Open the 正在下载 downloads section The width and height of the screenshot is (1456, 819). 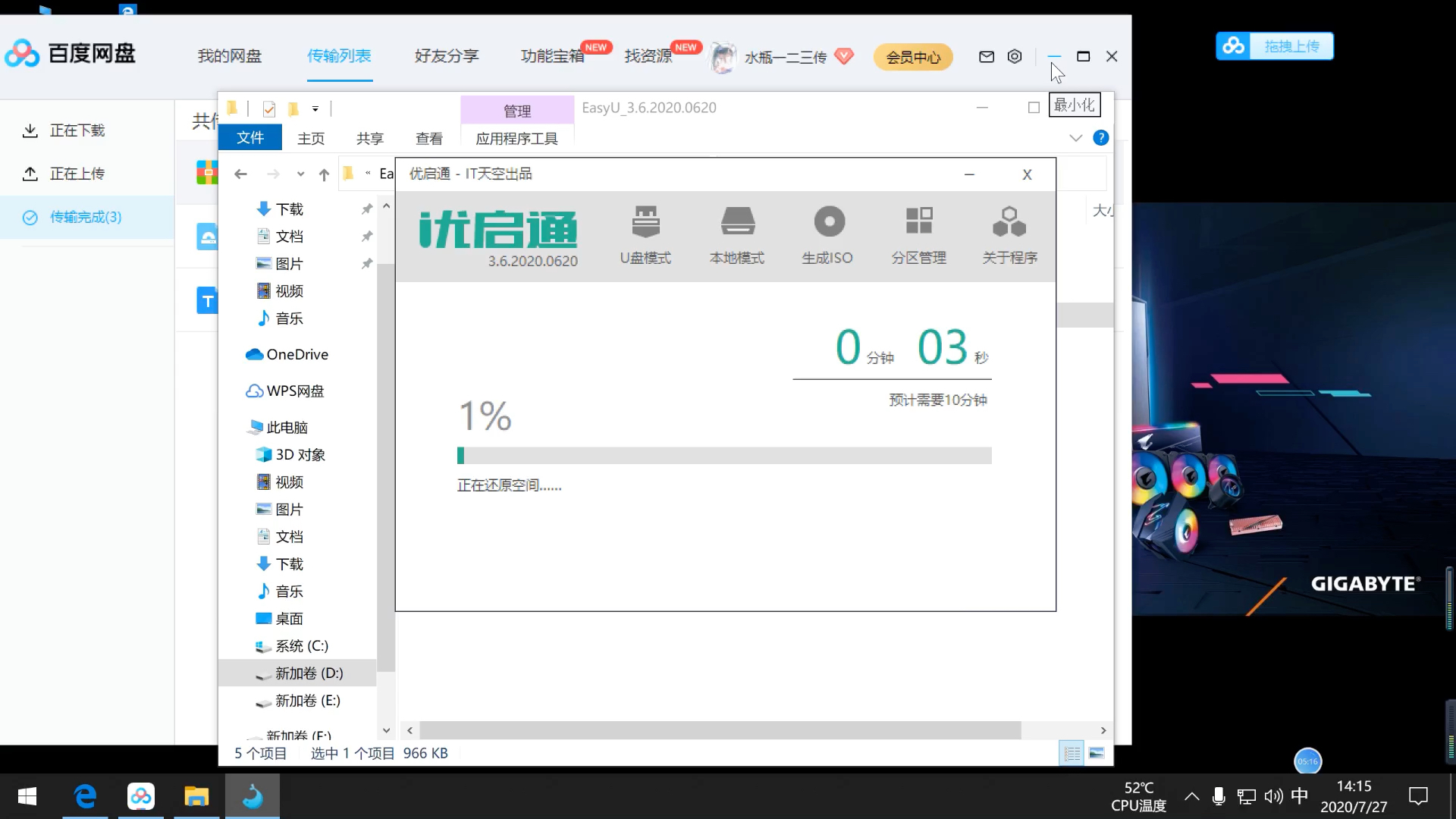[77, 130]
